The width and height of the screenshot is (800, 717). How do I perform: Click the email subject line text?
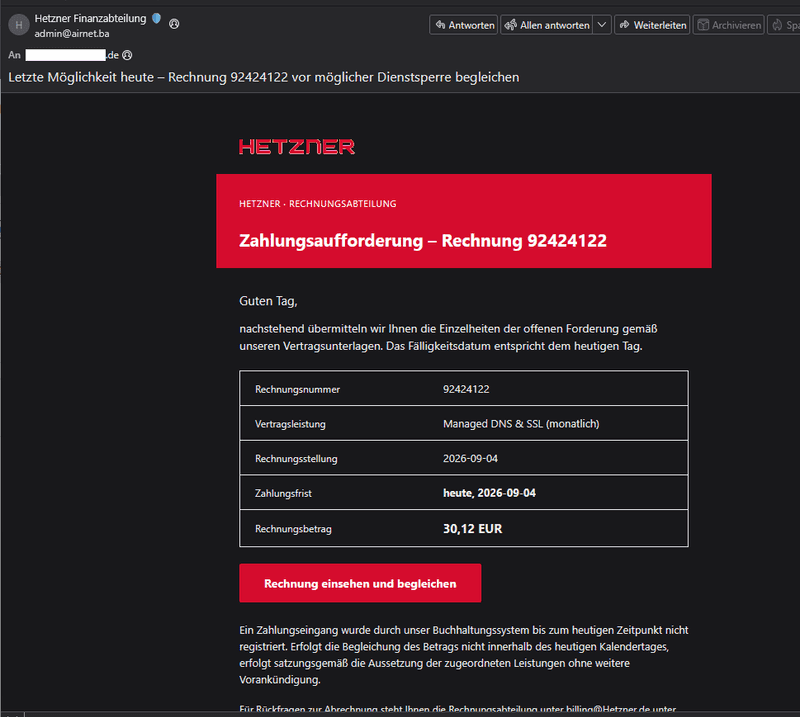click(264, 77)
